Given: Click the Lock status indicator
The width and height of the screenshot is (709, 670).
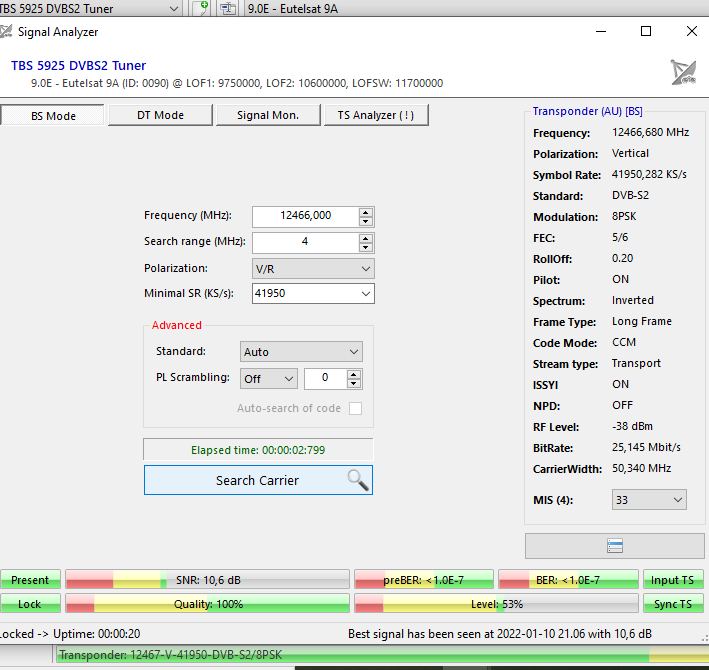Looking at the screenshot, I should pyautogui.click(x=30, y=604).
